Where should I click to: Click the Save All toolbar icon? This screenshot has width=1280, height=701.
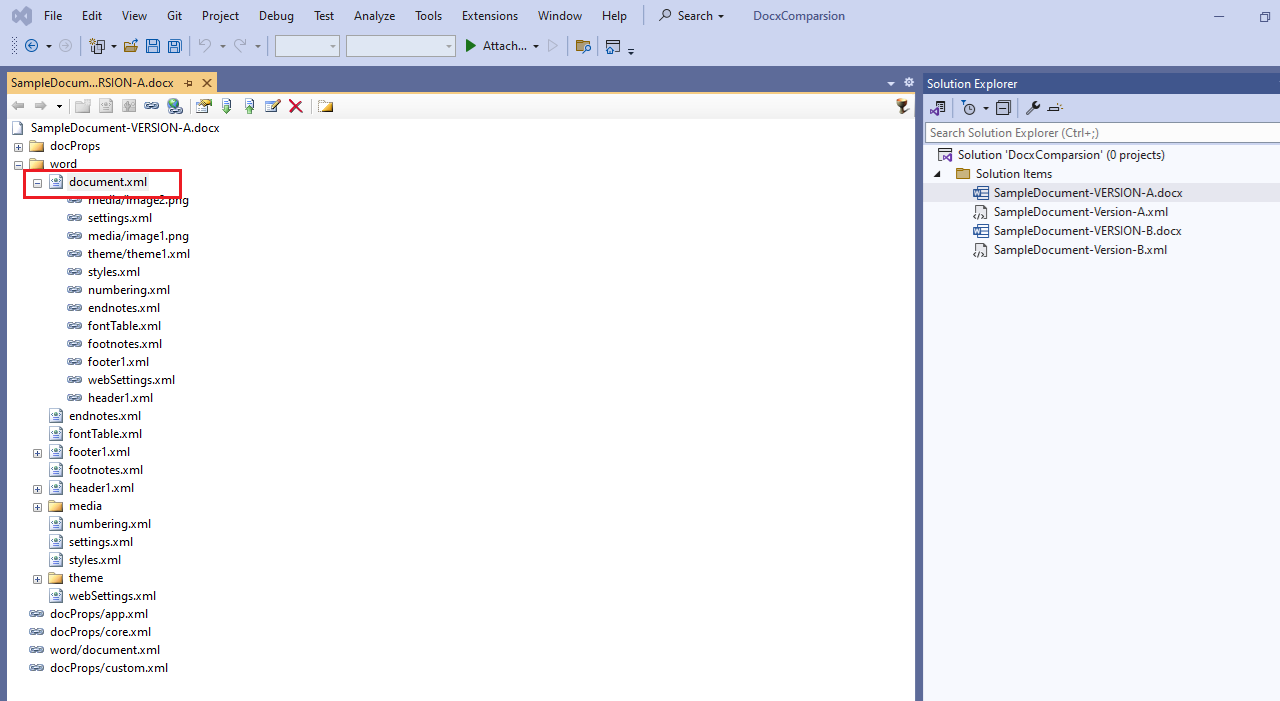point(174,46)
